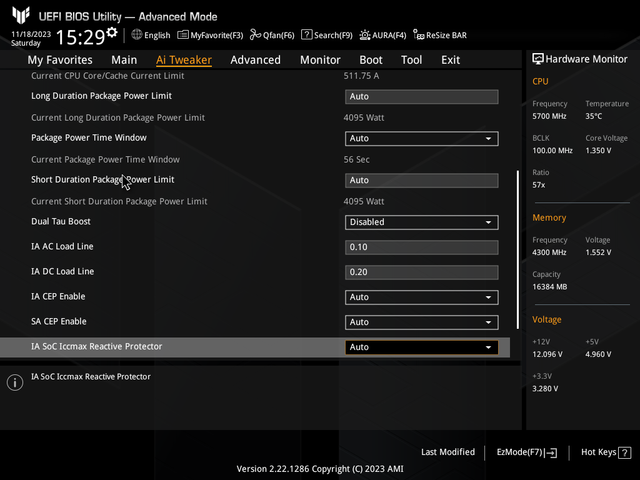Open MyFavorite(F3) list icon
Screen dimensions: 640x480
point(183,35)
